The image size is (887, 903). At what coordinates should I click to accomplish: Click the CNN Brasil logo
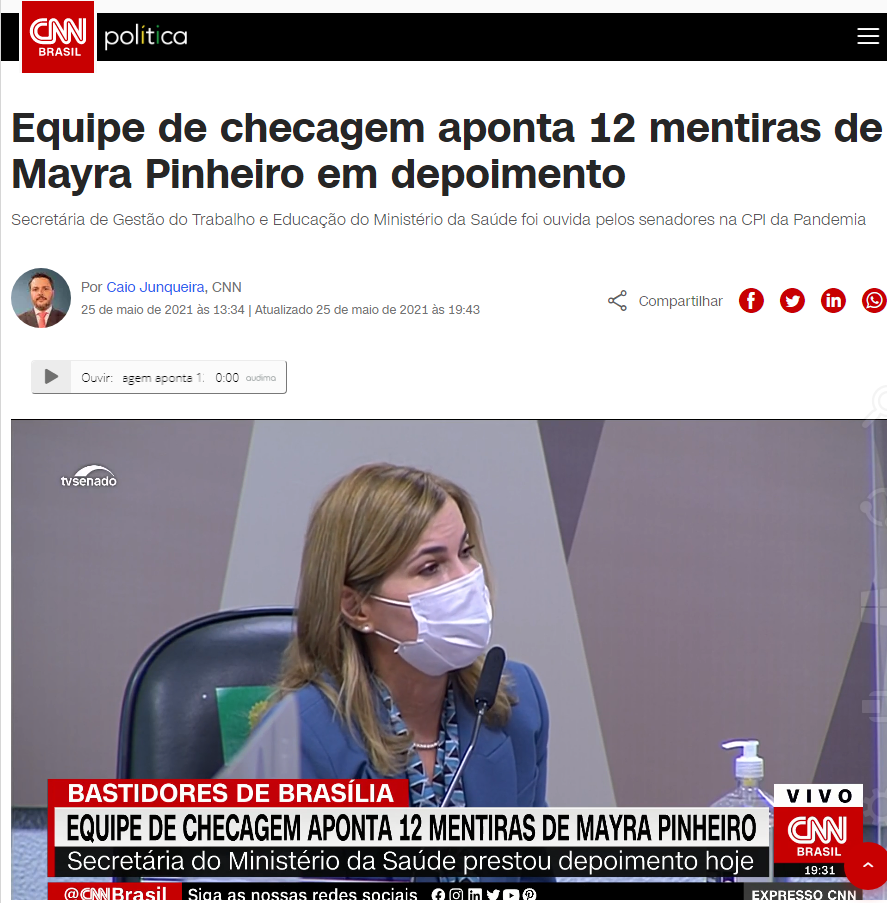pos(58,37)
